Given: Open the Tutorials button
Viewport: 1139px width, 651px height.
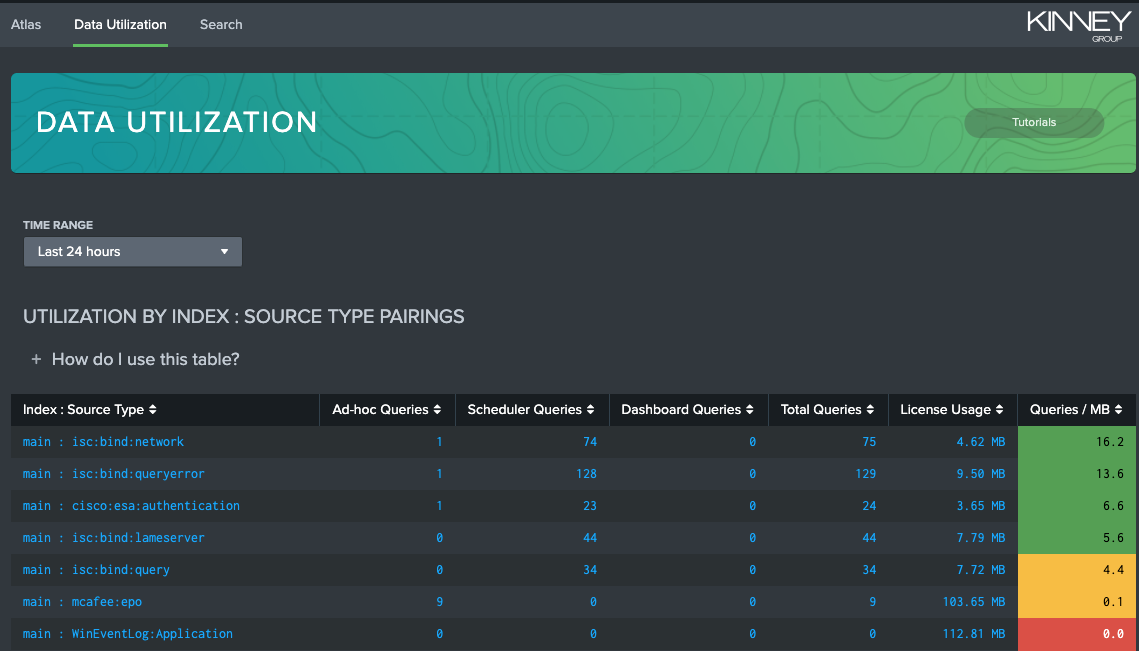Looking at the screenshot, I should click(1034, 122).
